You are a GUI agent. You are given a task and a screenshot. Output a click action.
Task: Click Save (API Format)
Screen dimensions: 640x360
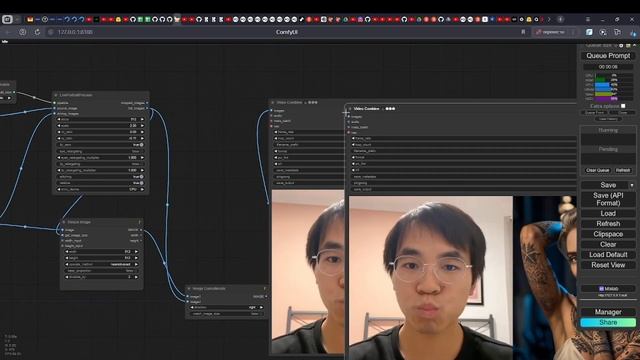click(608, 199)
